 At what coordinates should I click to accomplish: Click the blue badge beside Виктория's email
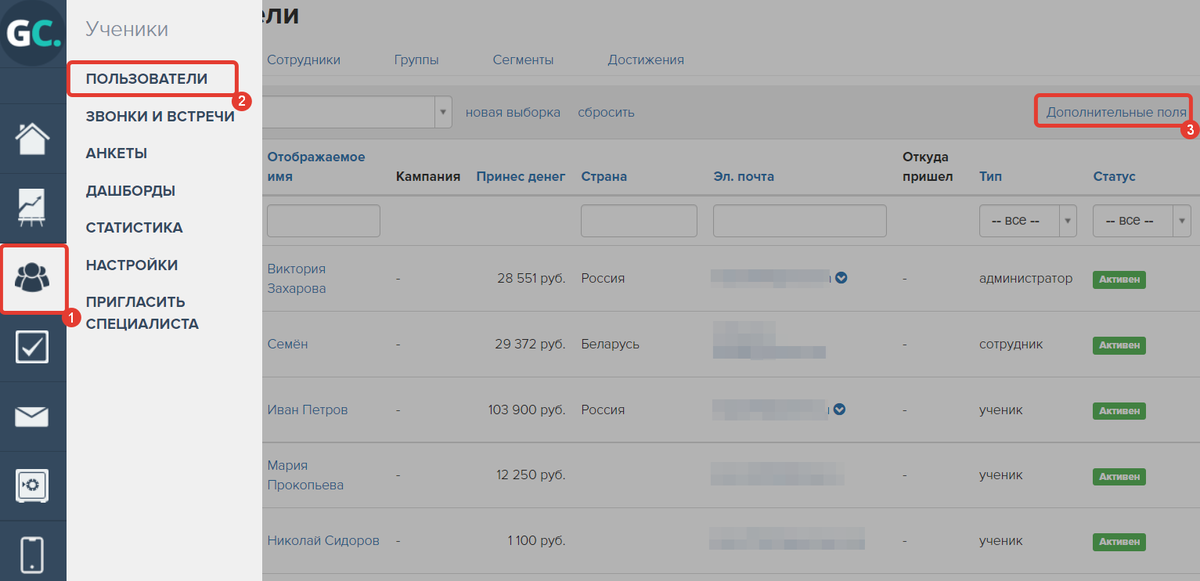coord(841,278)
